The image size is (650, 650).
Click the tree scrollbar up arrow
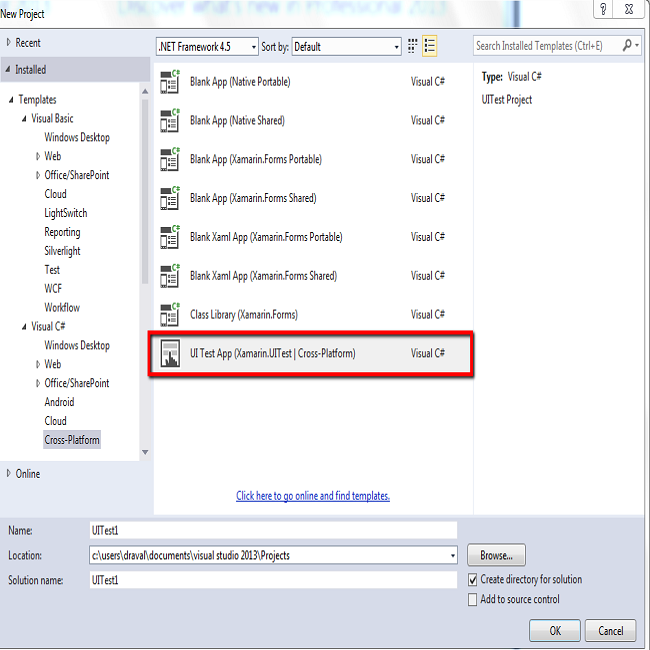click(x=145, y=91)
